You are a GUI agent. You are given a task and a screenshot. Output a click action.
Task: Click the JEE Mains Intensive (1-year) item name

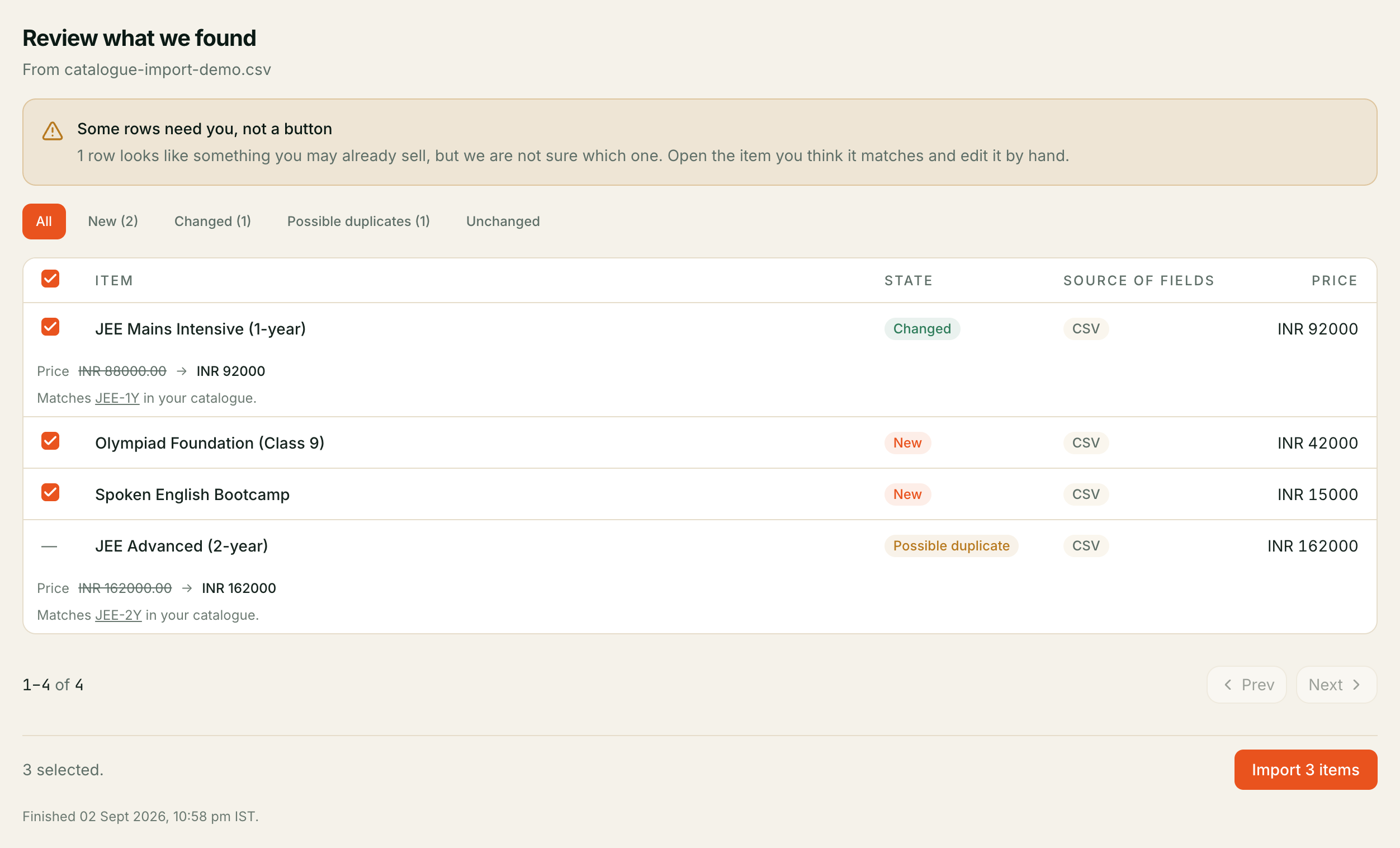click(x=201, y=328)
